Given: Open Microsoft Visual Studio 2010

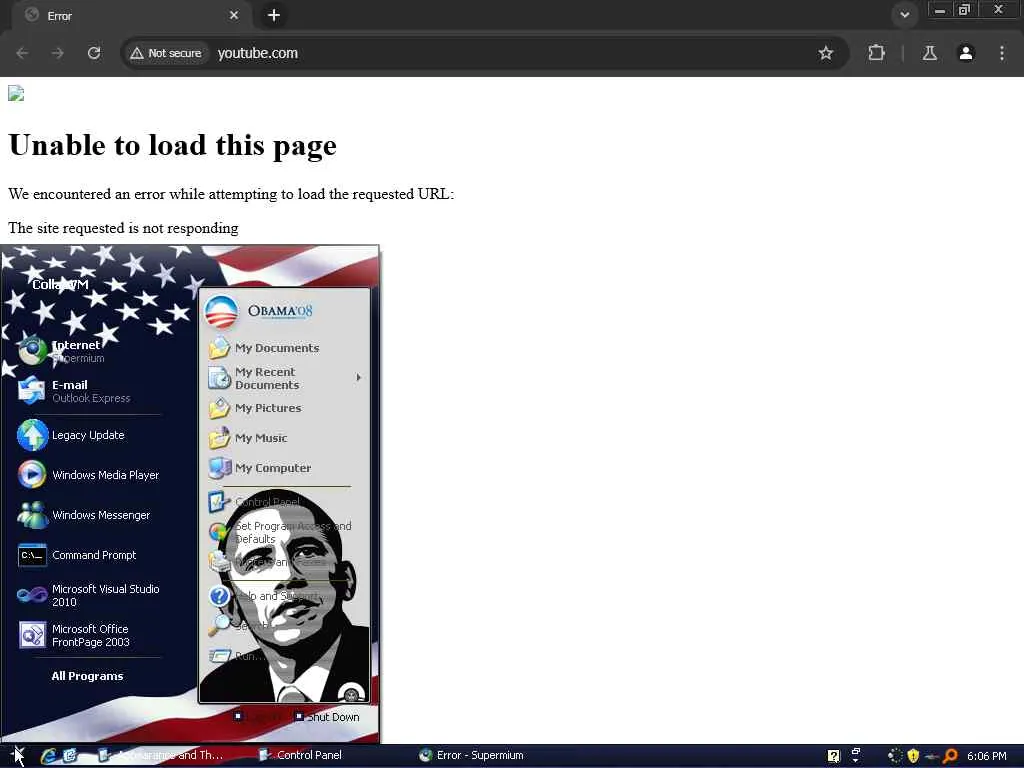Looking at the screenshot, I should pyautogui.click(x=88, y=595).
